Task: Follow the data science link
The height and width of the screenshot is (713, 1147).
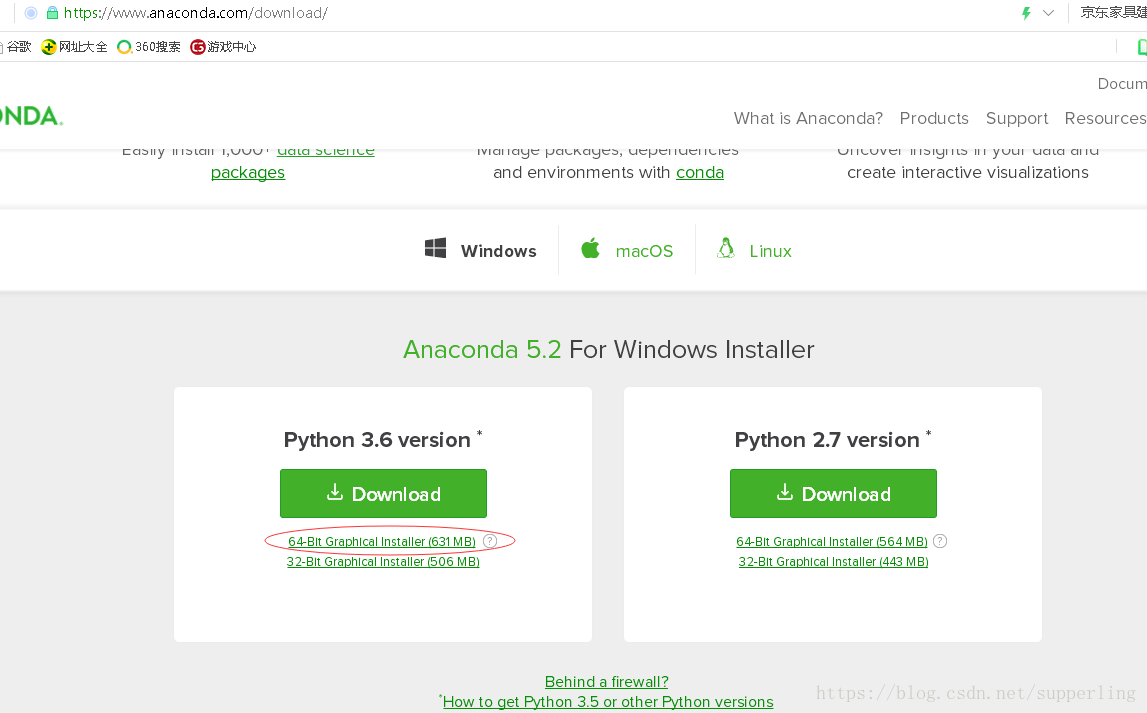Action: pos(326,151)
